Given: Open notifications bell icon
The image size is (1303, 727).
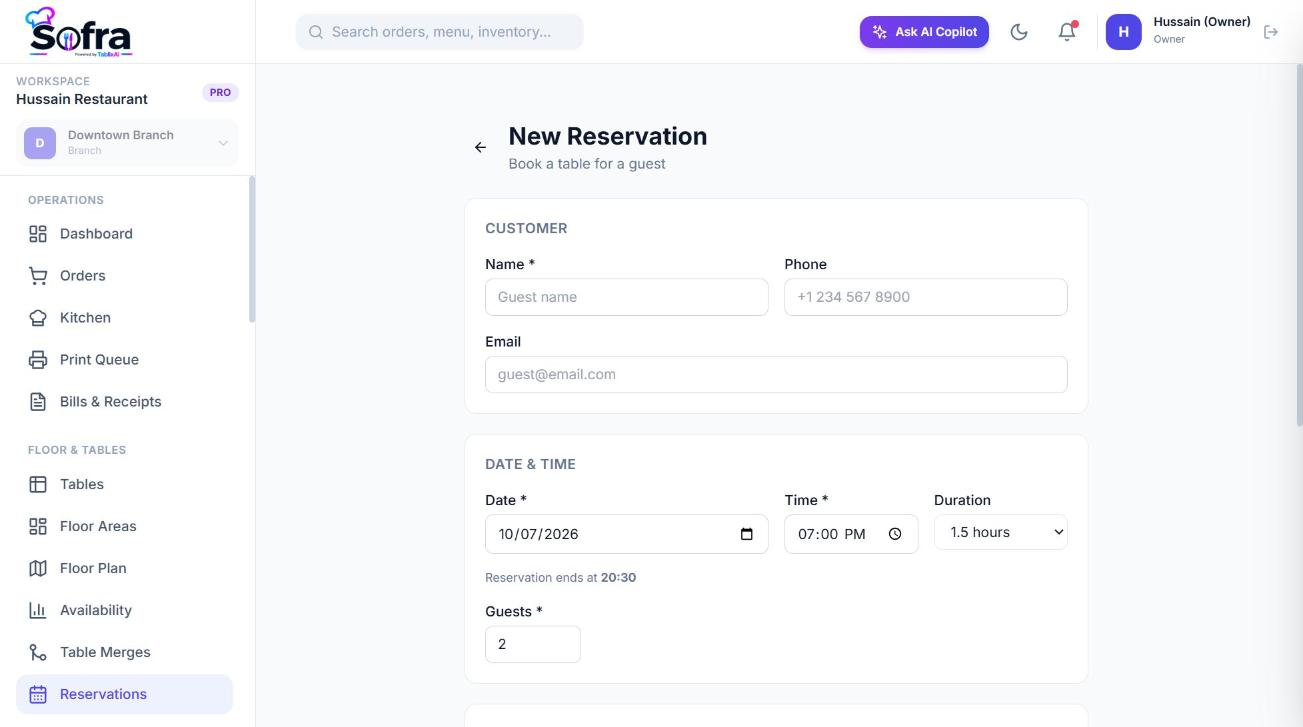Looking at the screenshot, I should 1067,32.
